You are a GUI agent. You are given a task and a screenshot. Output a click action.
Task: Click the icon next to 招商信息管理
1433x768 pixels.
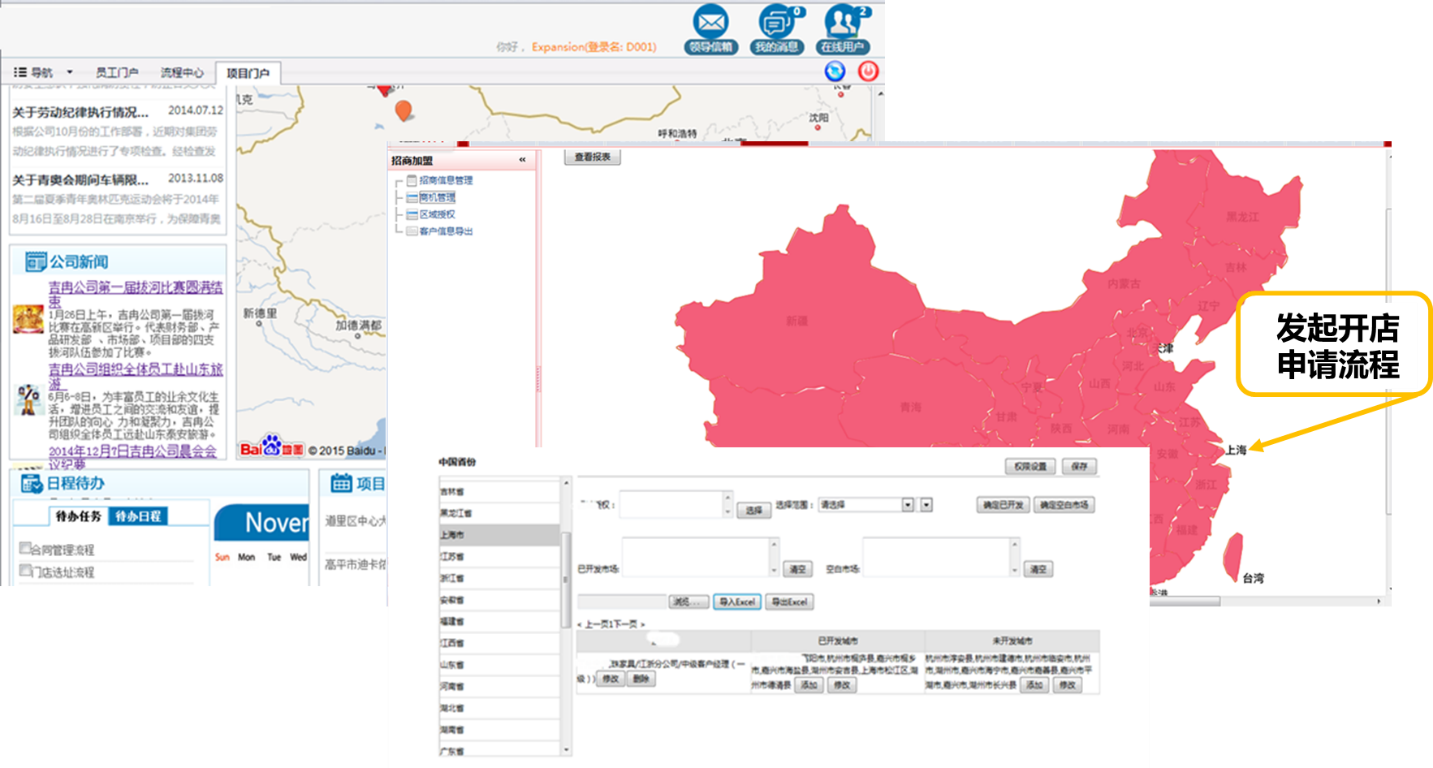[x=412, y=180]
